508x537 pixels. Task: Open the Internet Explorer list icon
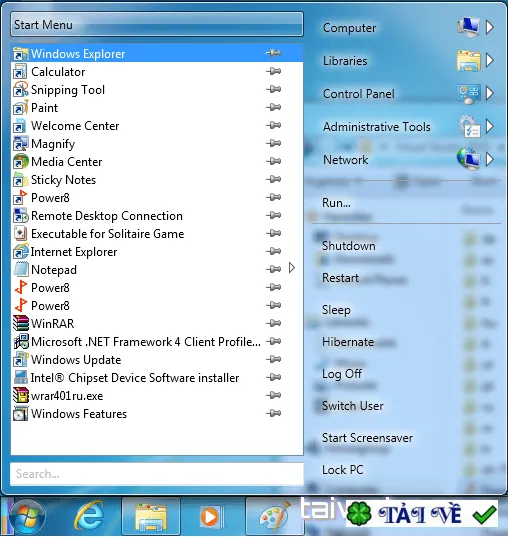coord(20,252)
